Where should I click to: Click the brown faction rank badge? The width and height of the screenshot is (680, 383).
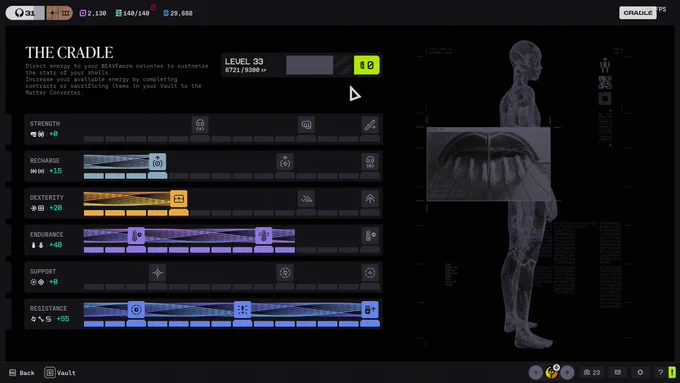tap(59, 13)
